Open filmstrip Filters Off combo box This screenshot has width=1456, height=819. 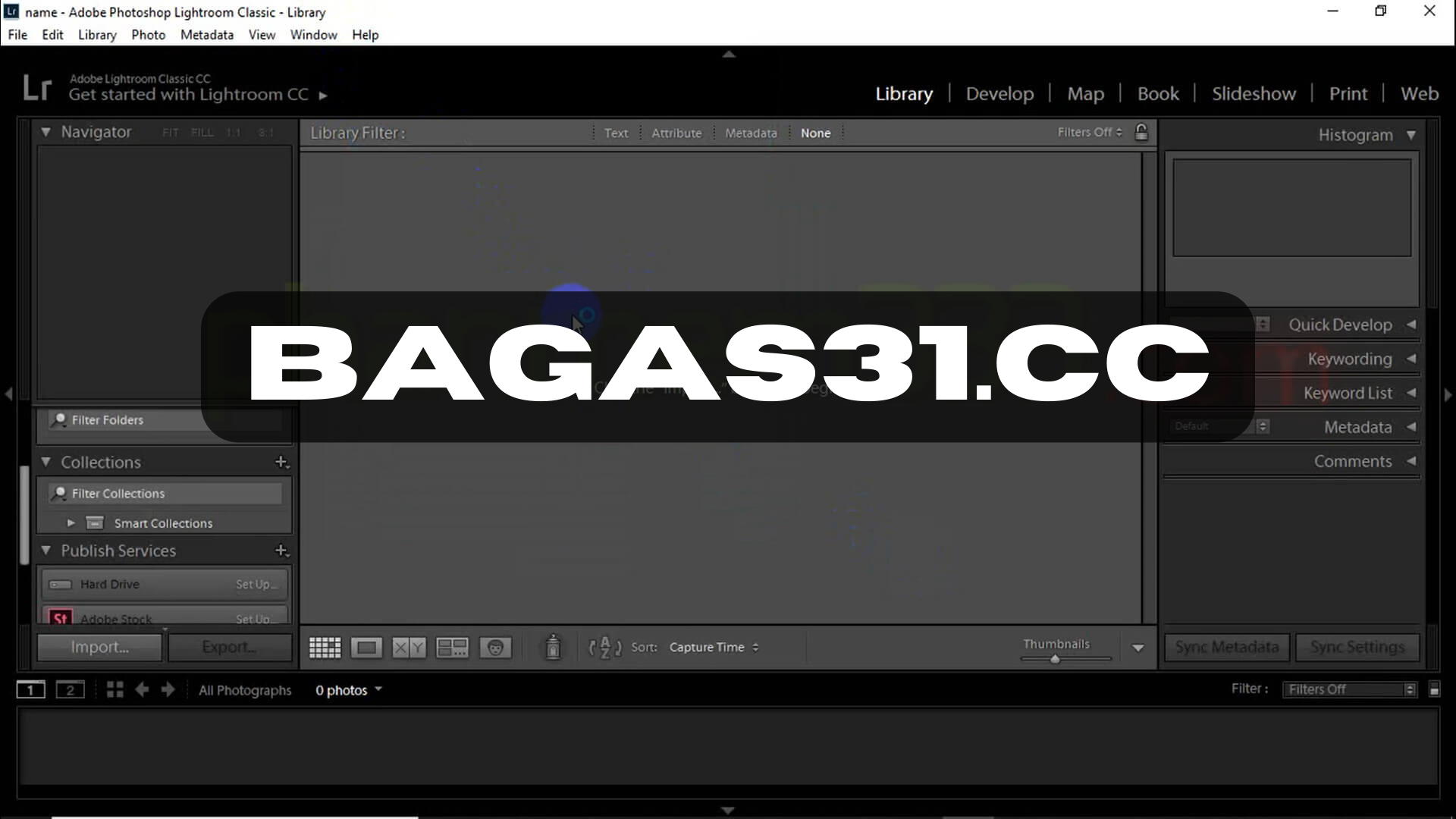(x=1349, y=689)
